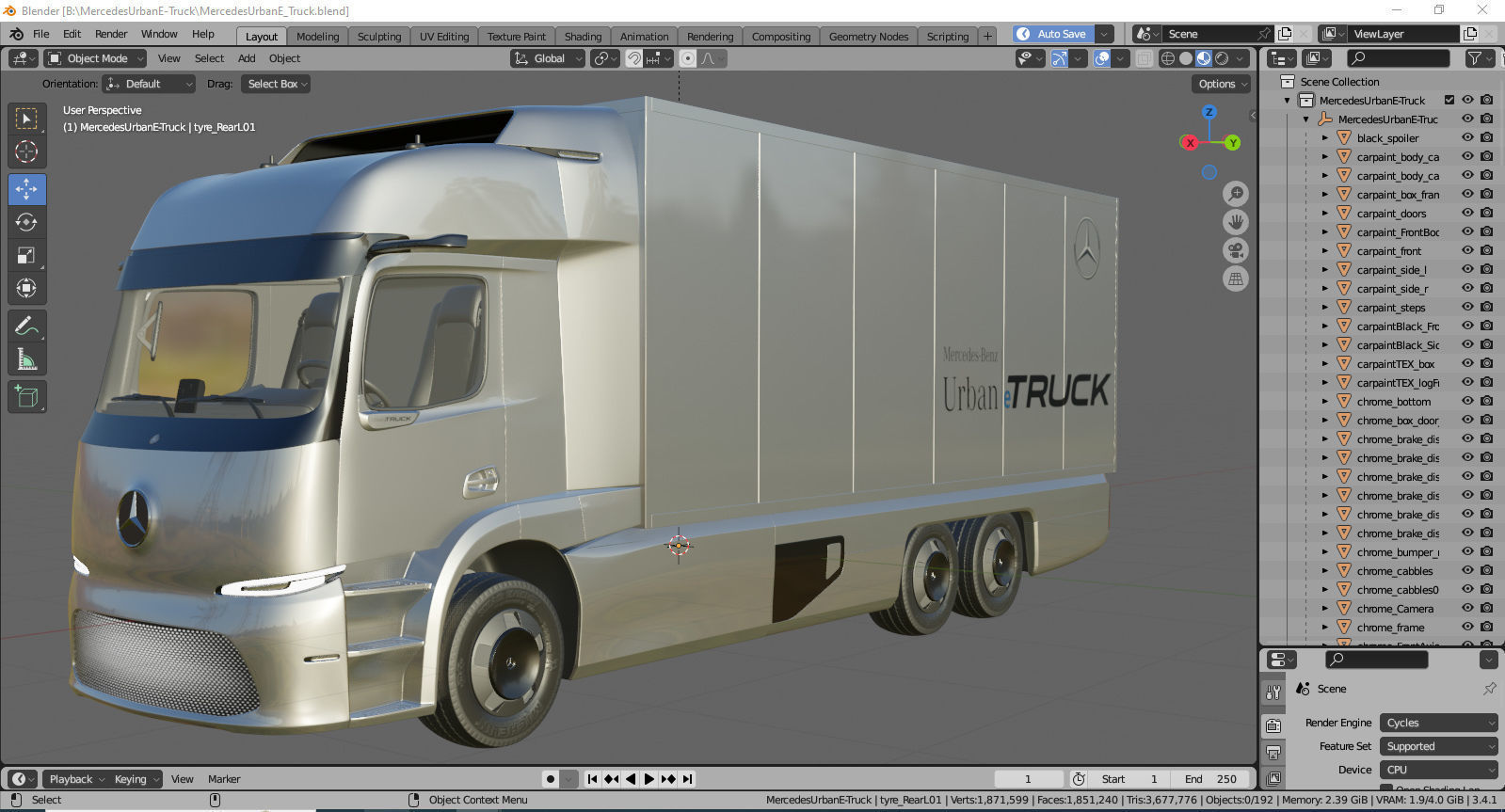Switch perspective/orthographic grid icon

coord(1236,279)
